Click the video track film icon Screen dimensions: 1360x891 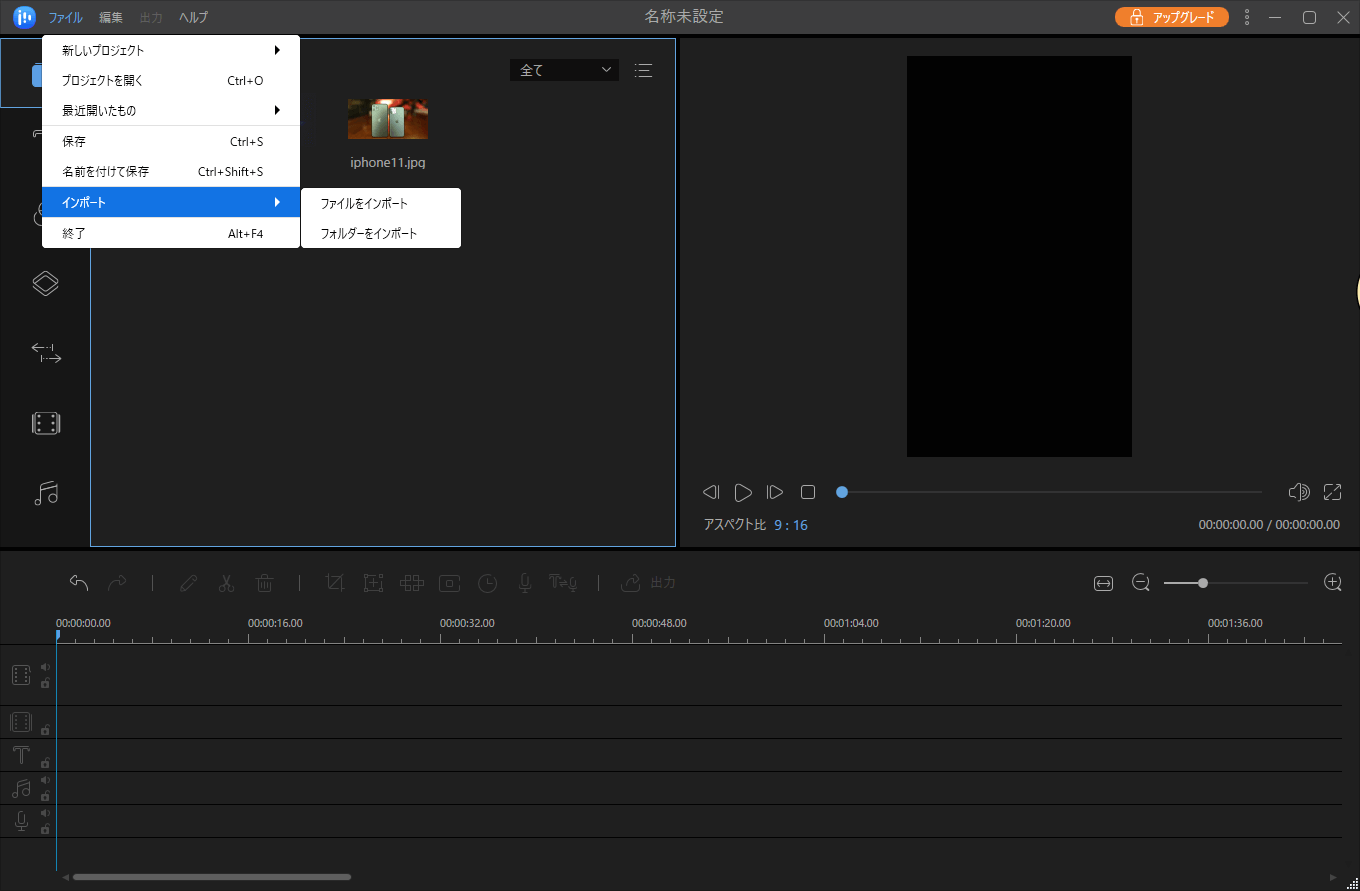[x=21, y=675]
